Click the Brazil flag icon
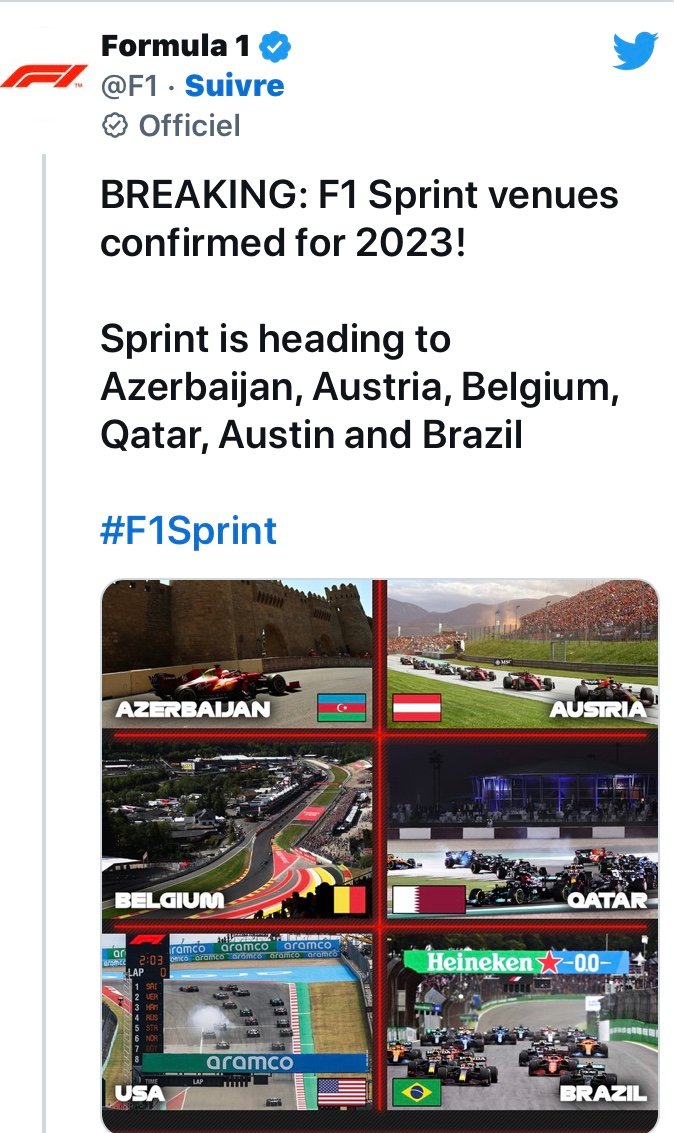Screen dimensions: 674x1133 point(417,1091)
